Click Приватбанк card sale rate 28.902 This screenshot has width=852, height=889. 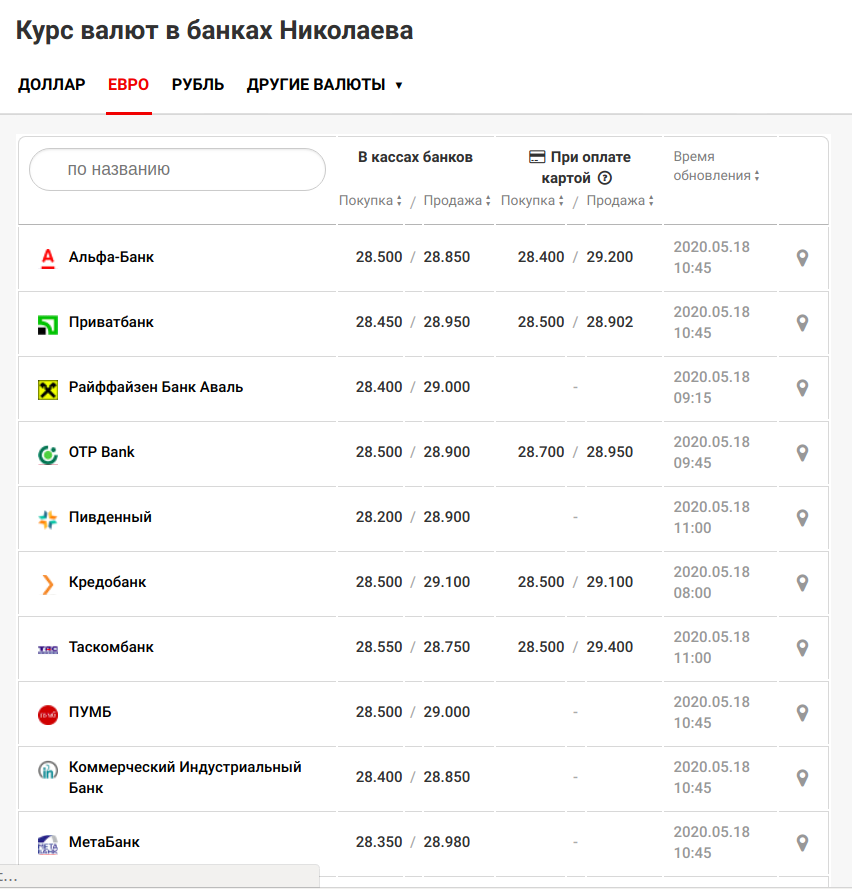(609, 322)
